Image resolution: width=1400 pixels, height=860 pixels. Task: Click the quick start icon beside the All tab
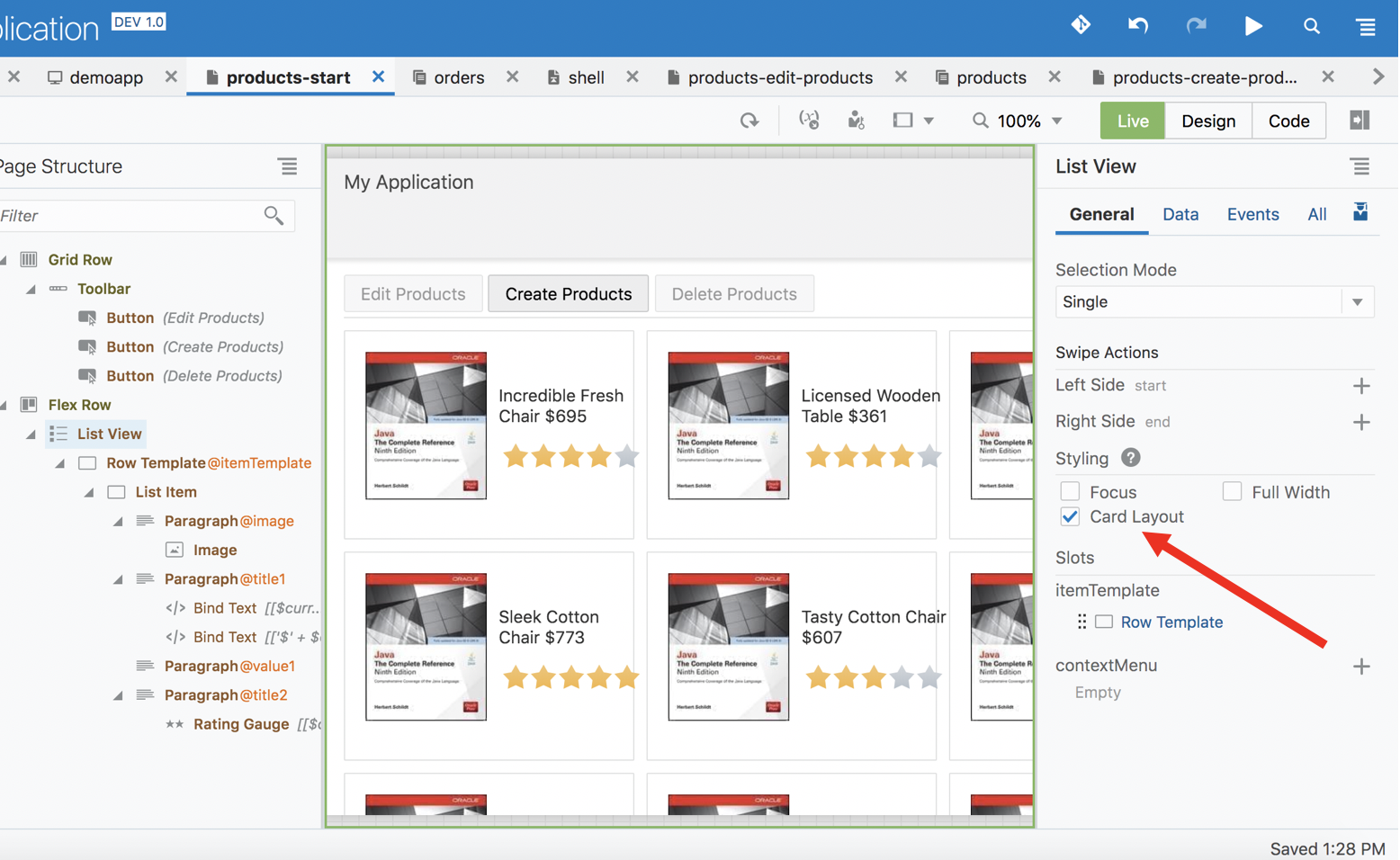1360,212
